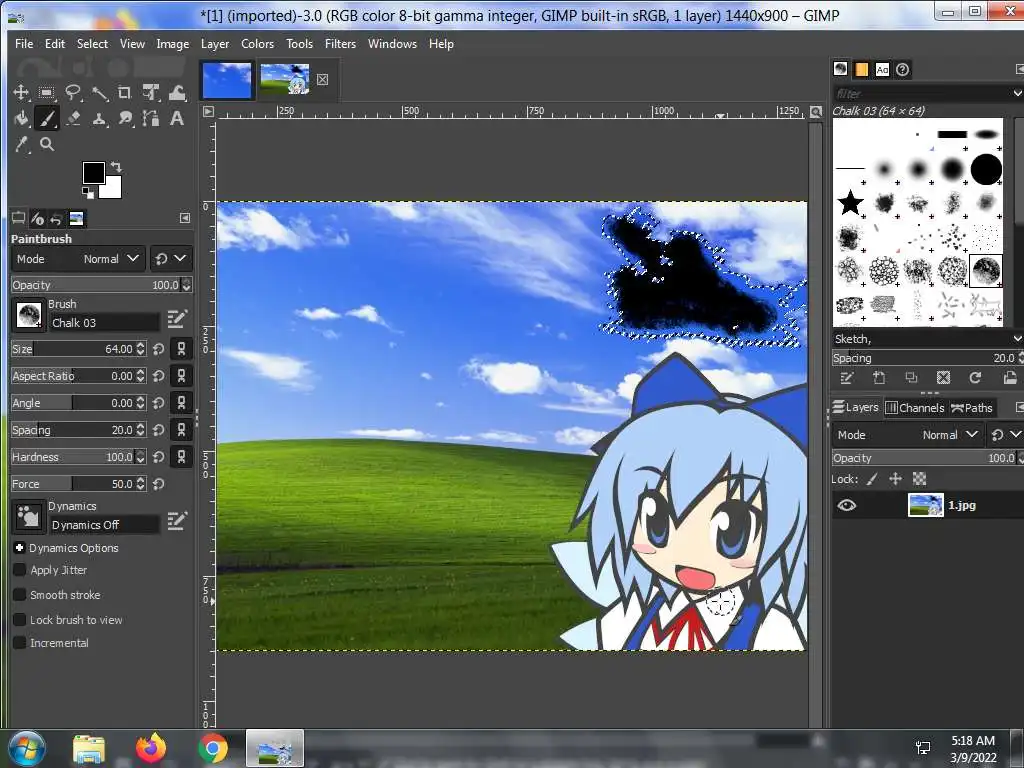Enable Apply Jitter checkbox
The width and height of the screenshot is (1024, 768).
click(x=20, y=570)
